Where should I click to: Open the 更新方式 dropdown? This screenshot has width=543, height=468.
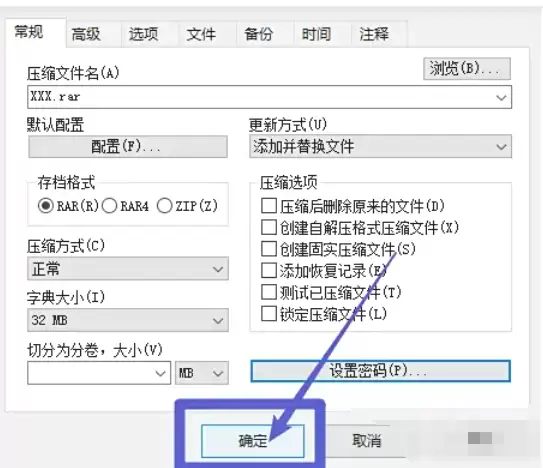380,147
